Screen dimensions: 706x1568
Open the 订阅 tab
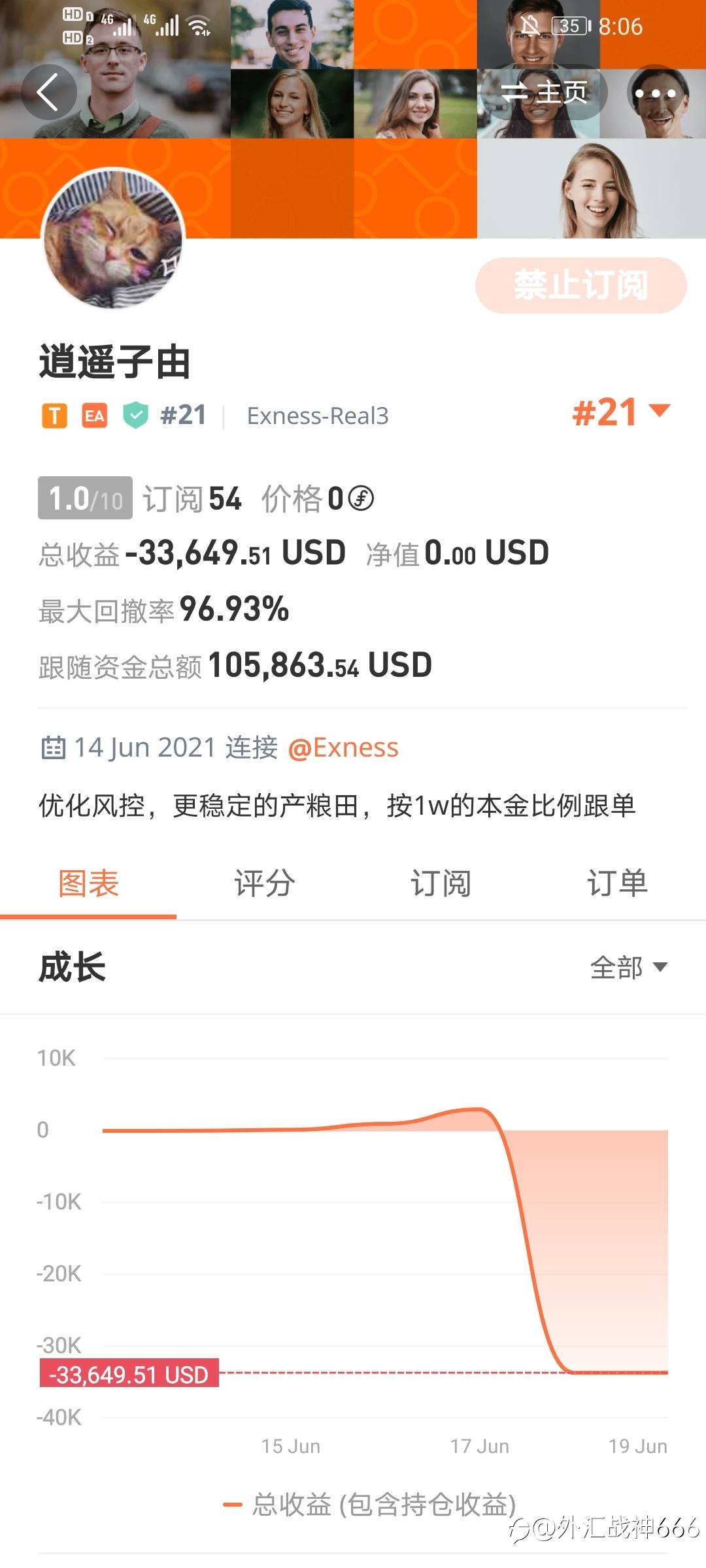click(x=441, y=884)
